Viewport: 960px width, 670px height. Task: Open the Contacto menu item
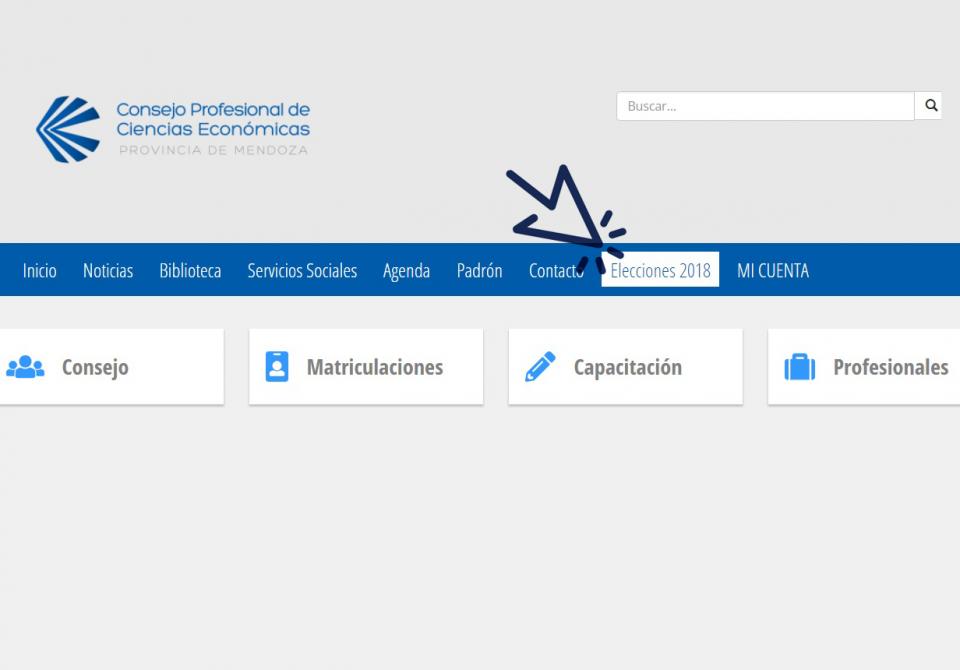point(557,270)
